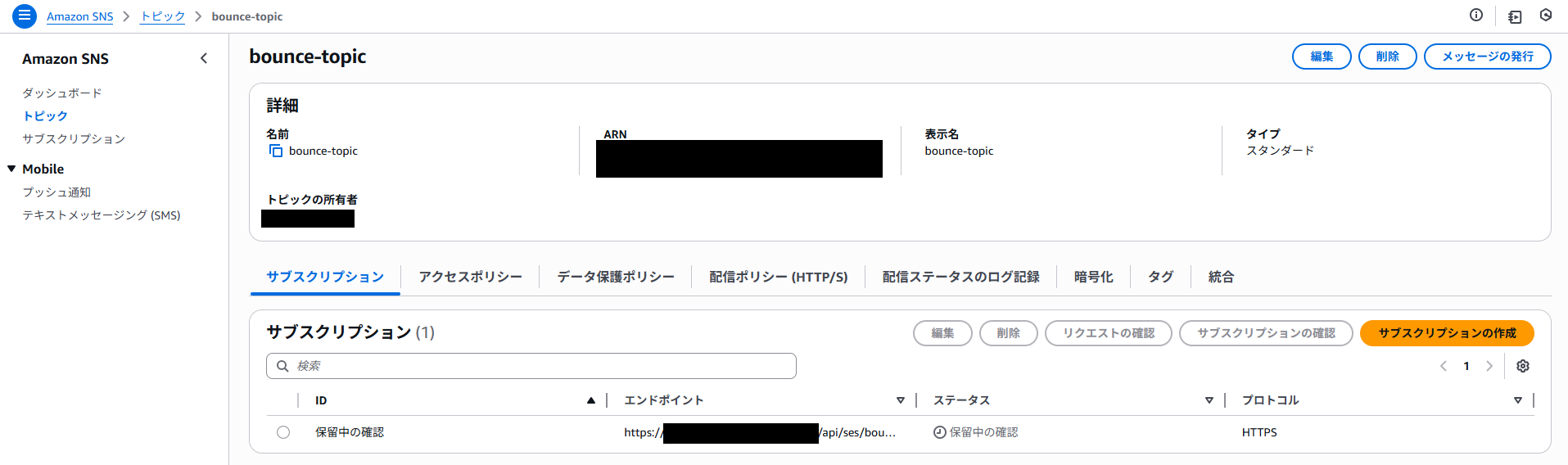Copy the bounce-topic name using copy icon
This screenshot has height=465, width=1568.
tap(276, 151)
